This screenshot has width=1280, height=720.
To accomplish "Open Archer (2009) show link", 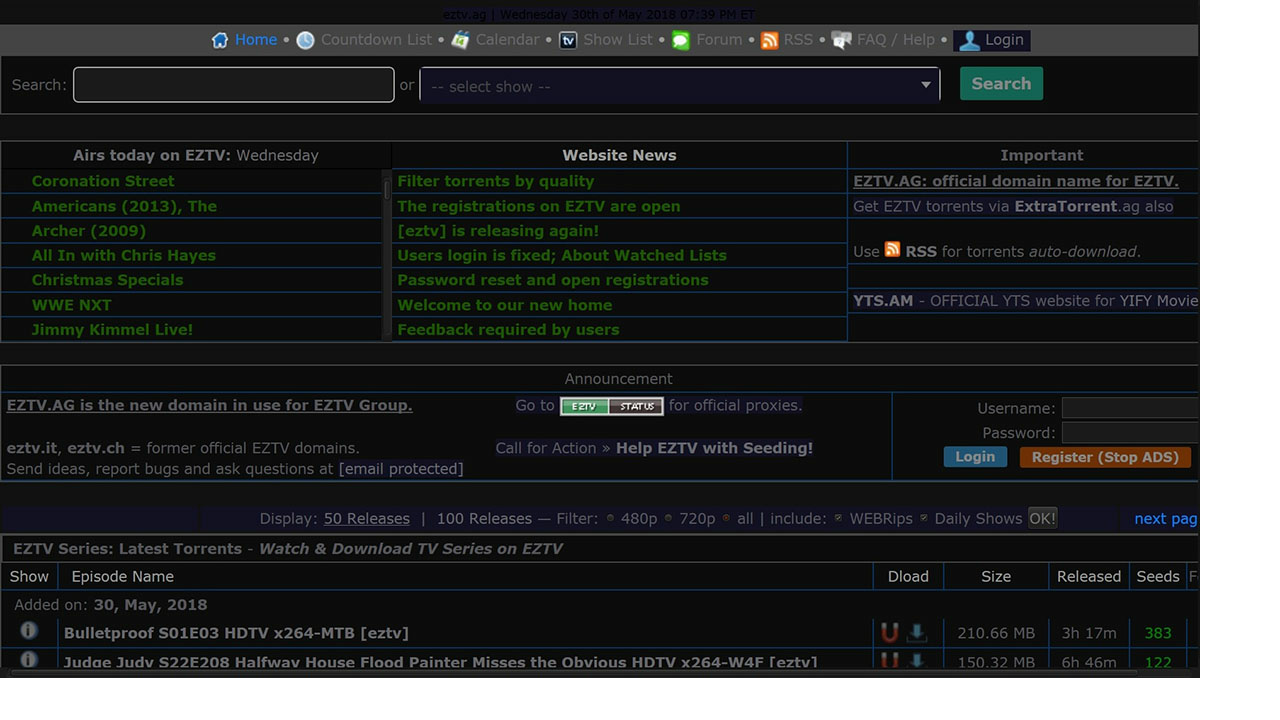I will pos(89,231).
